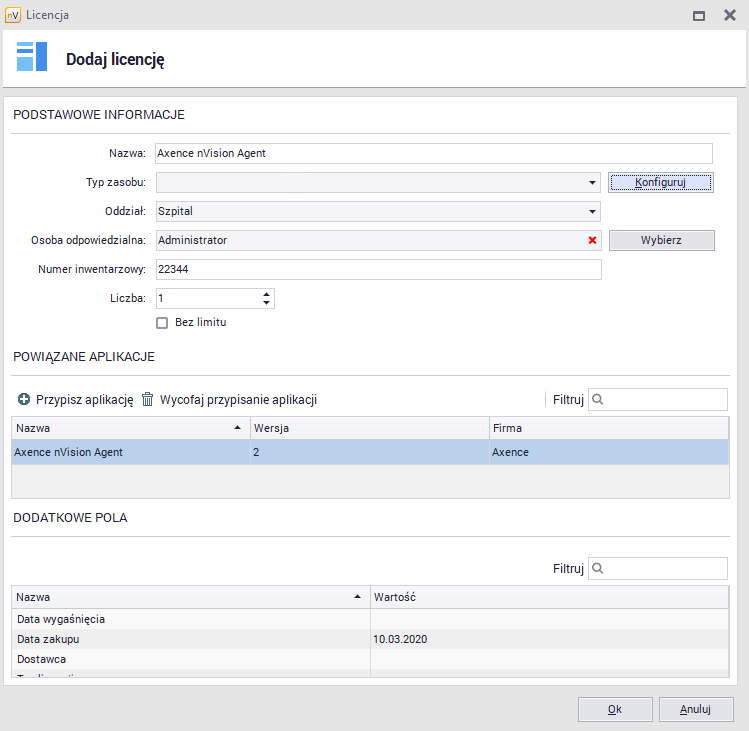Sort applications by Firma column

(x=607, y=428)
